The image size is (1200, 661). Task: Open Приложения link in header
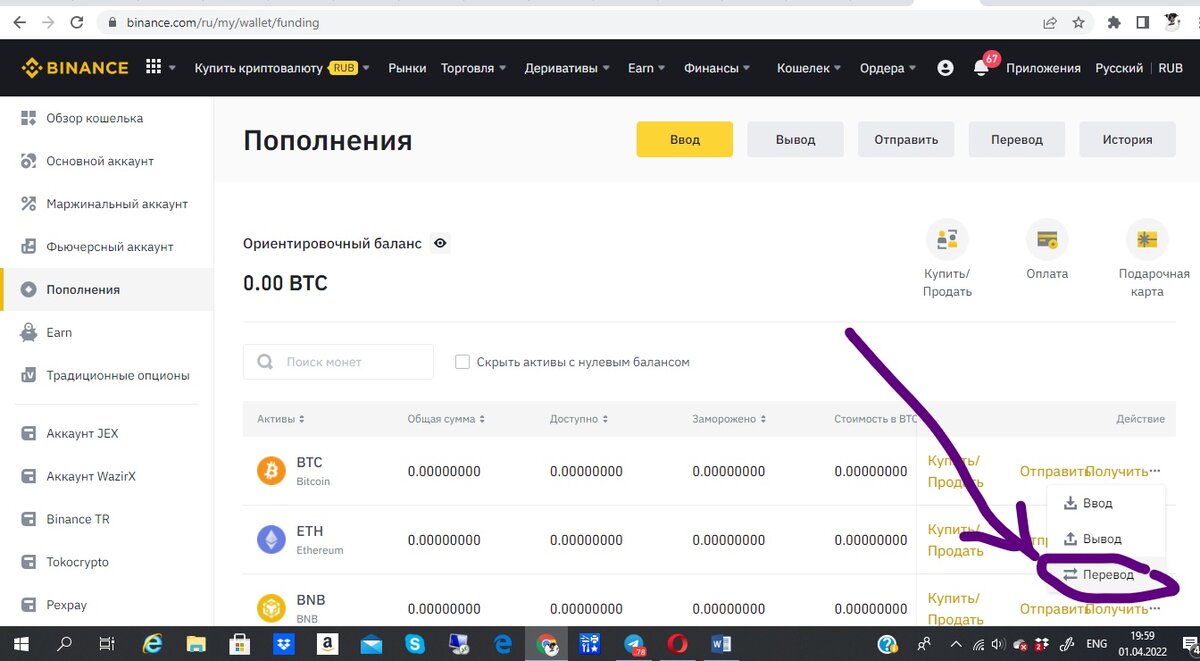coord(1043,68)
